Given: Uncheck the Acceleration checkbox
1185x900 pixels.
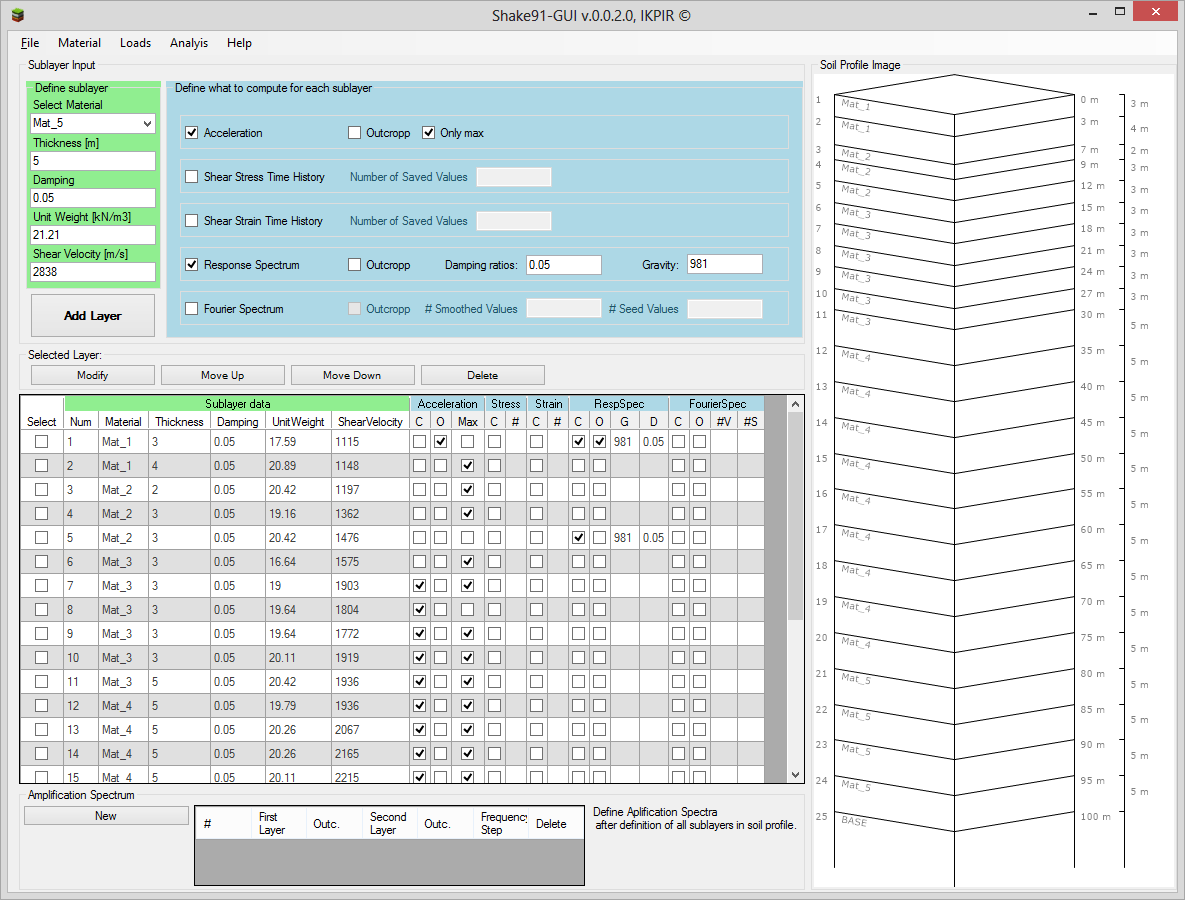Looking at the screenshot, I should pos(192,133).
